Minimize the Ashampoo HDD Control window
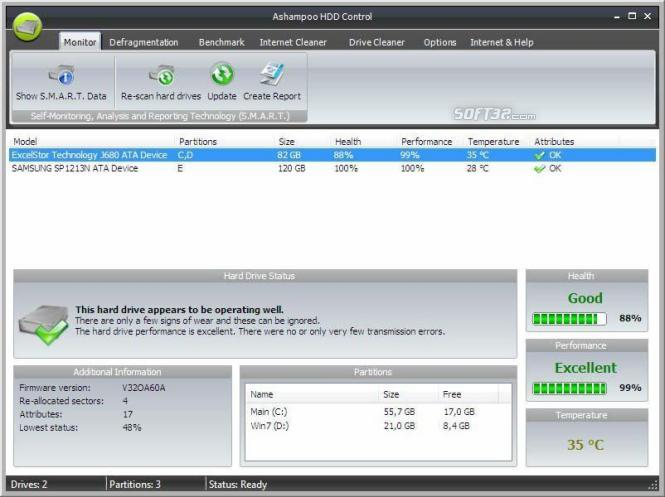This screenshot has width=665, height=497. tap(617, 17)
